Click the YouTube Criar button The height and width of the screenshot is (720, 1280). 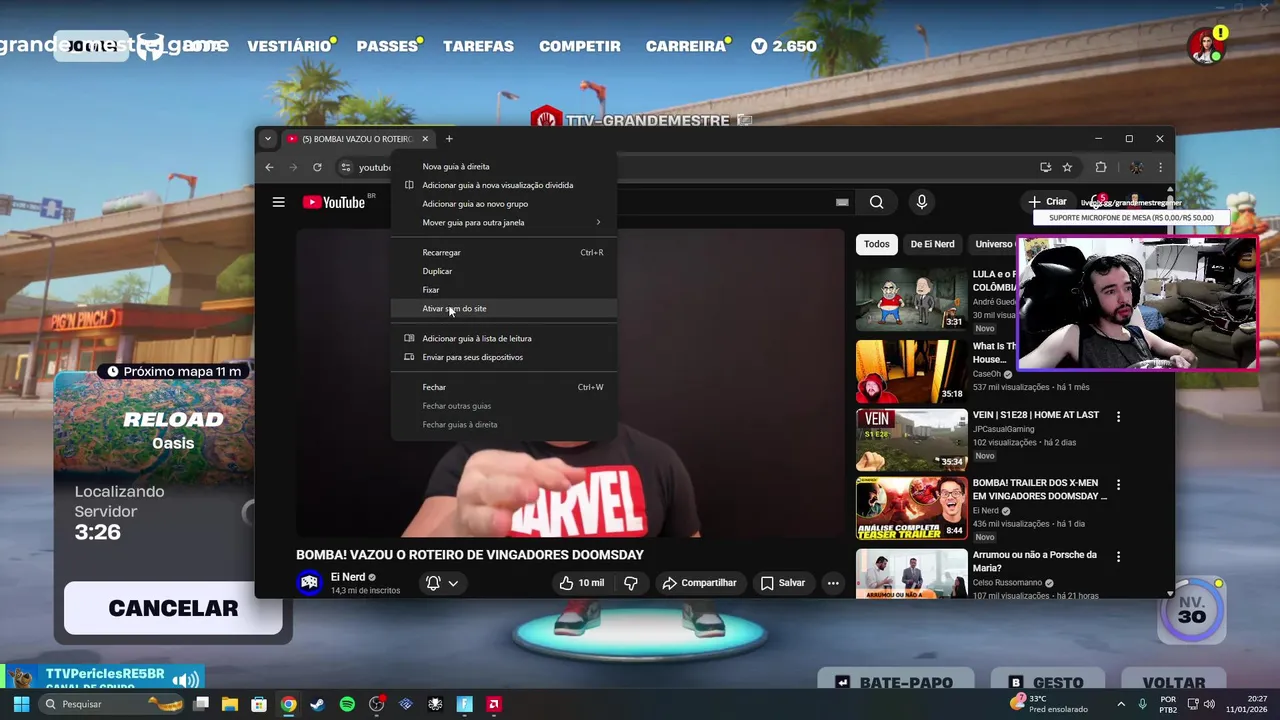click(1047, 202)
